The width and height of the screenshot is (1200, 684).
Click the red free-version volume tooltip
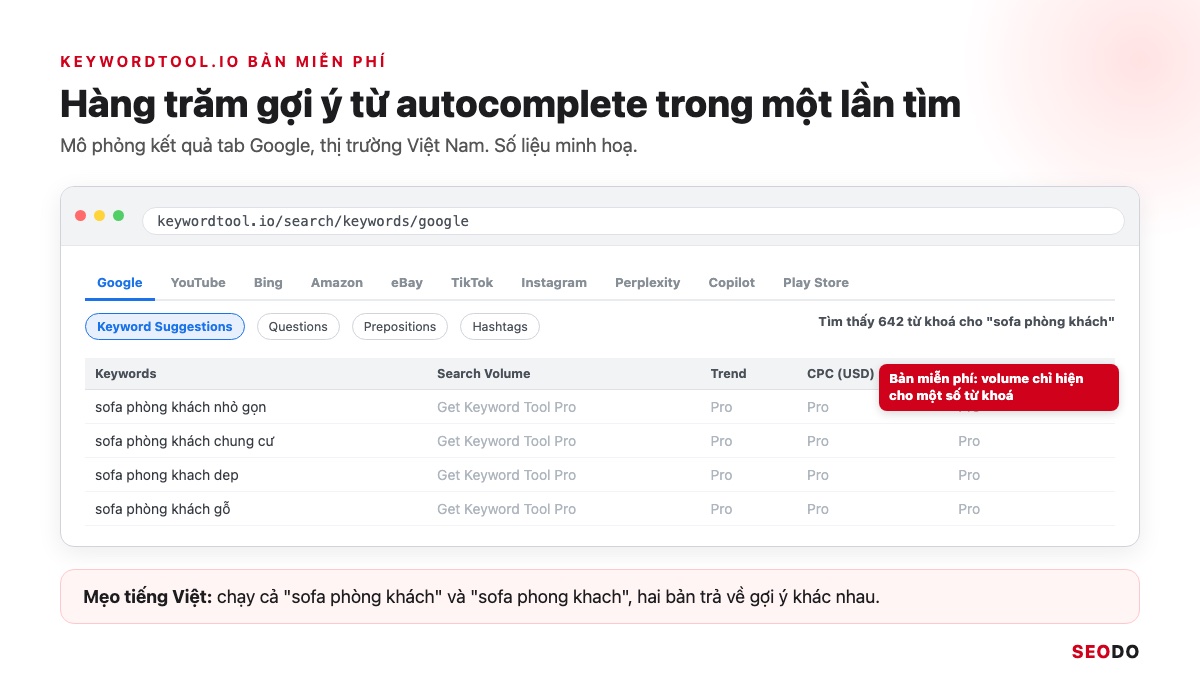(999, 387)
